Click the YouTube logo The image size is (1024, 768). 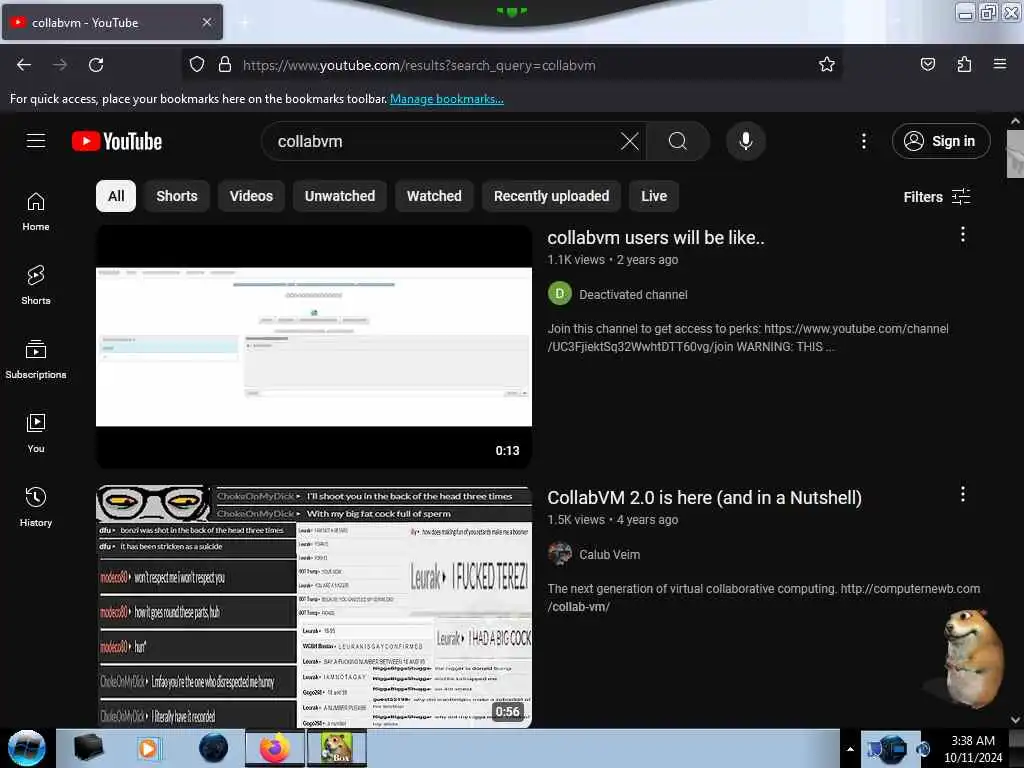coord(117,141)
